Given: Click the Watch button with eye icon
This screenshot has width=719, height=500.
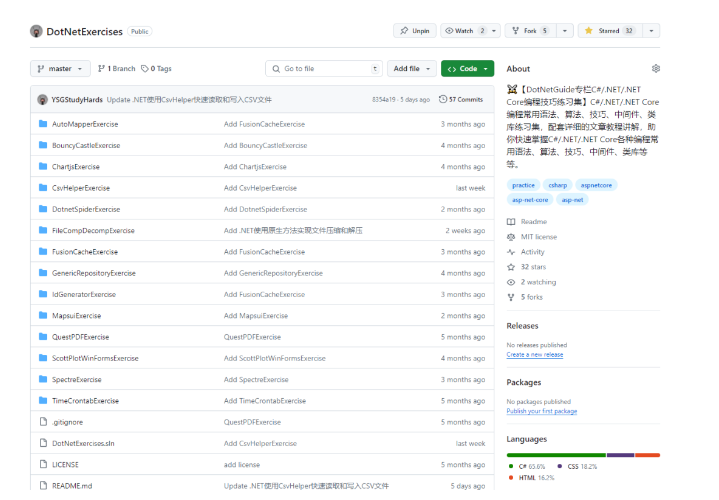Looking at the screenshot, I should 465,31.
